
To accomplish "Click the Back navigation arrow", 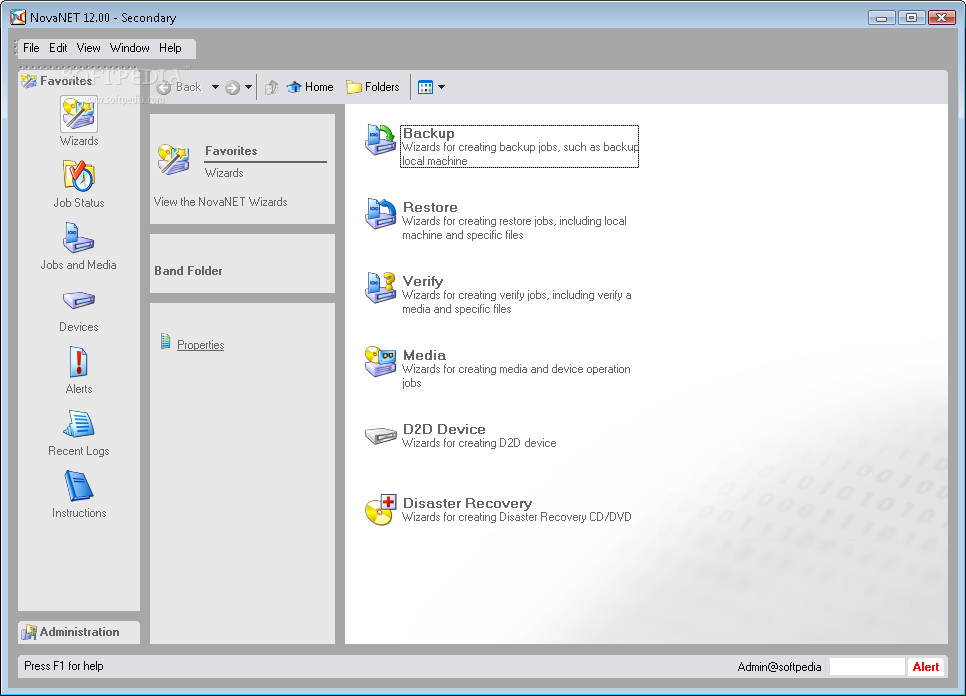I will click(164, 87).
